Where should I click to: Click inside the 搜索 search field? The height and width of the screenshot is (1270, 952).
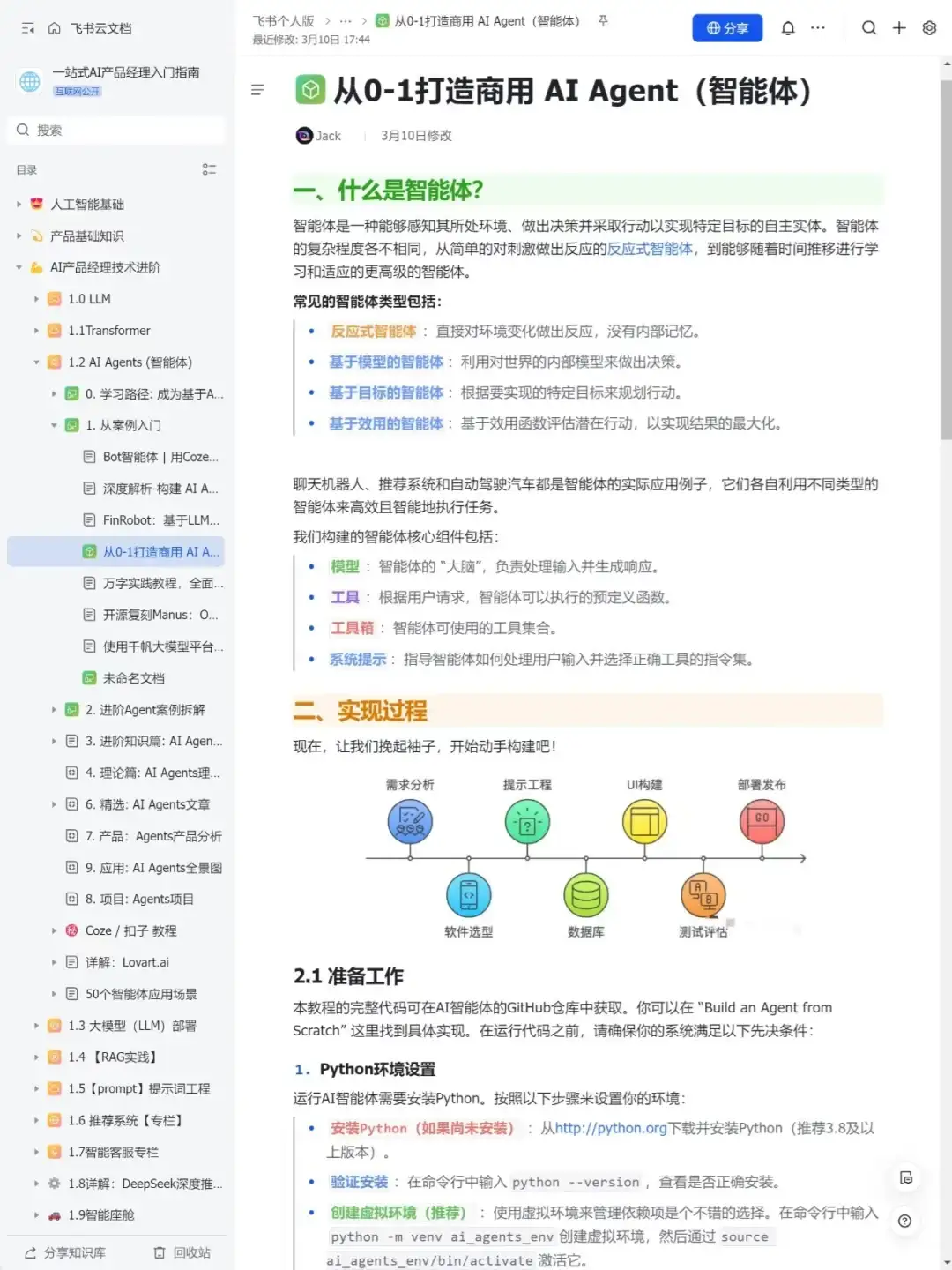coord(115,130)
